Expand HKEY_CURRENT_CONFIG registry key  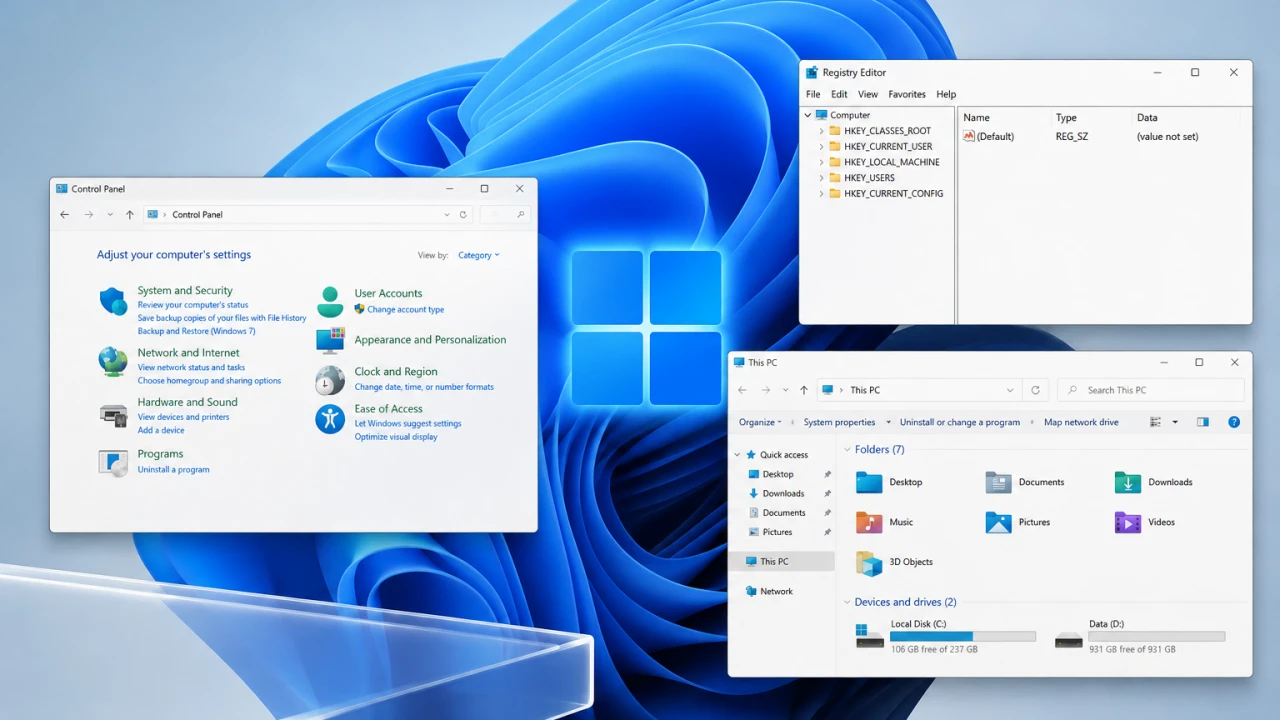pyautogui.click(x=822, y=193)
